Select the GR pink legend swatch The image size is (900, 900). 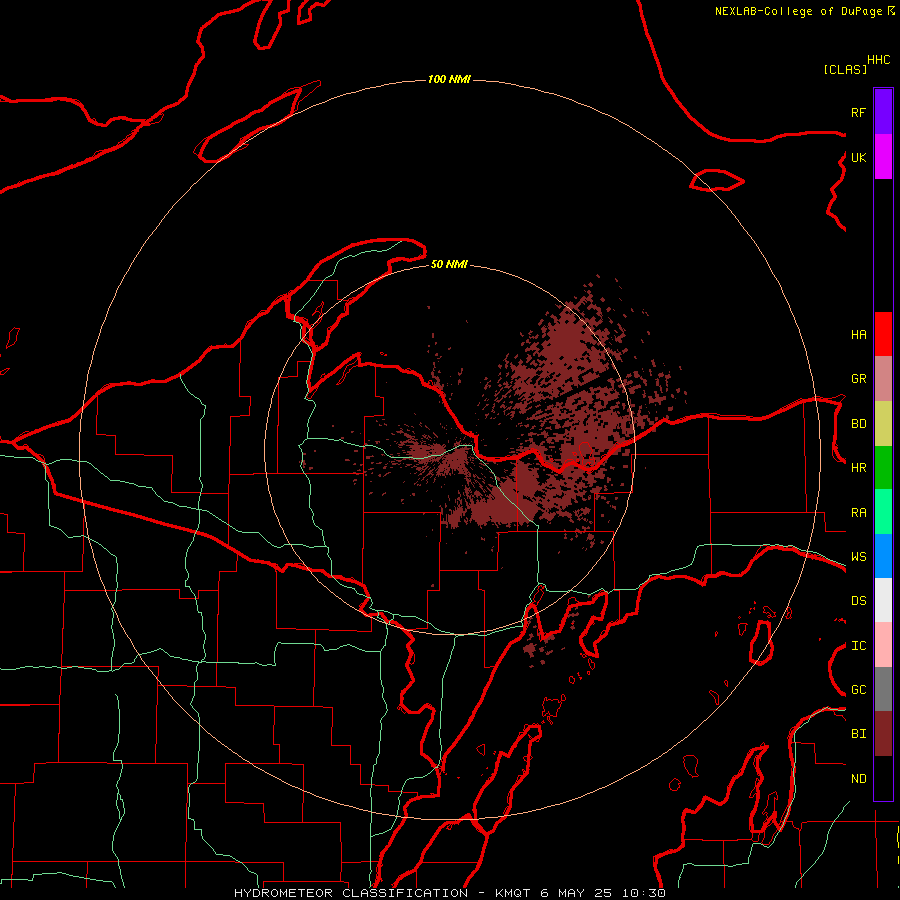[883, 379]
